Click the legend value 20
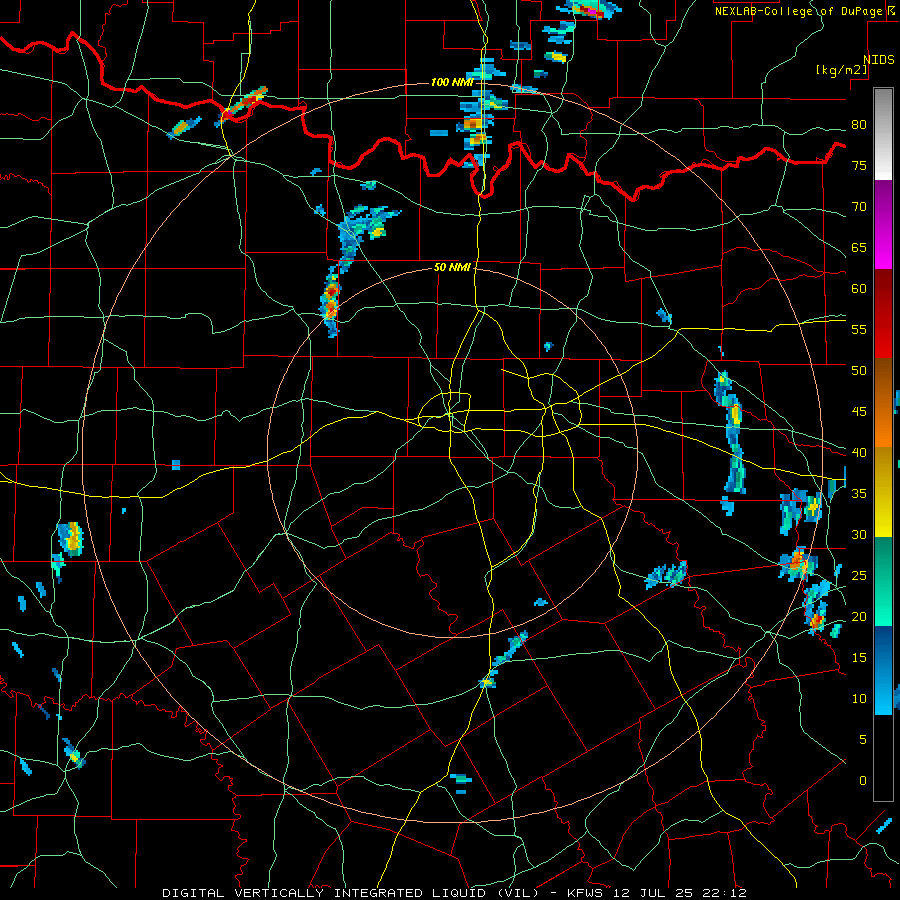The image size is (900, 900). pyautogui.click(x=859, y=617)
